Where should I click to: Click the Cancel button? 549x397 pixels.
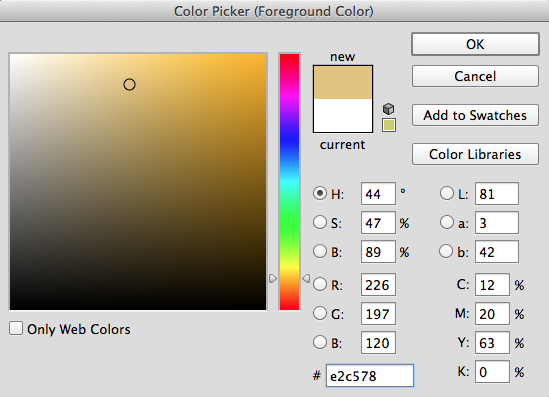click(x=475, y=76)
